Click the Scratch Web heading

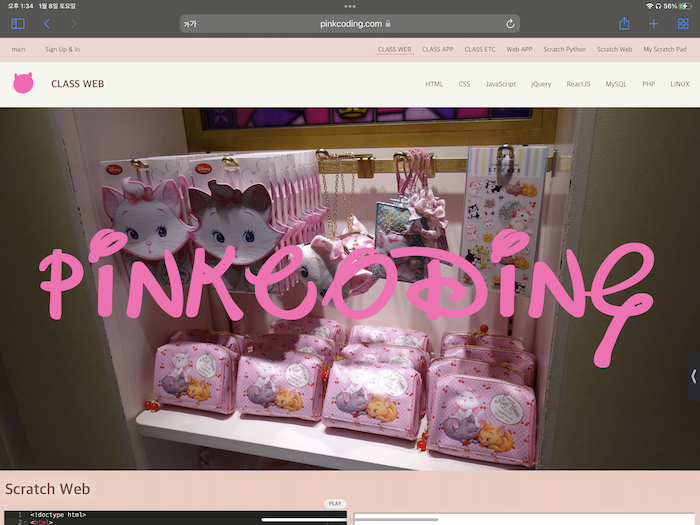tap(47, 489)
